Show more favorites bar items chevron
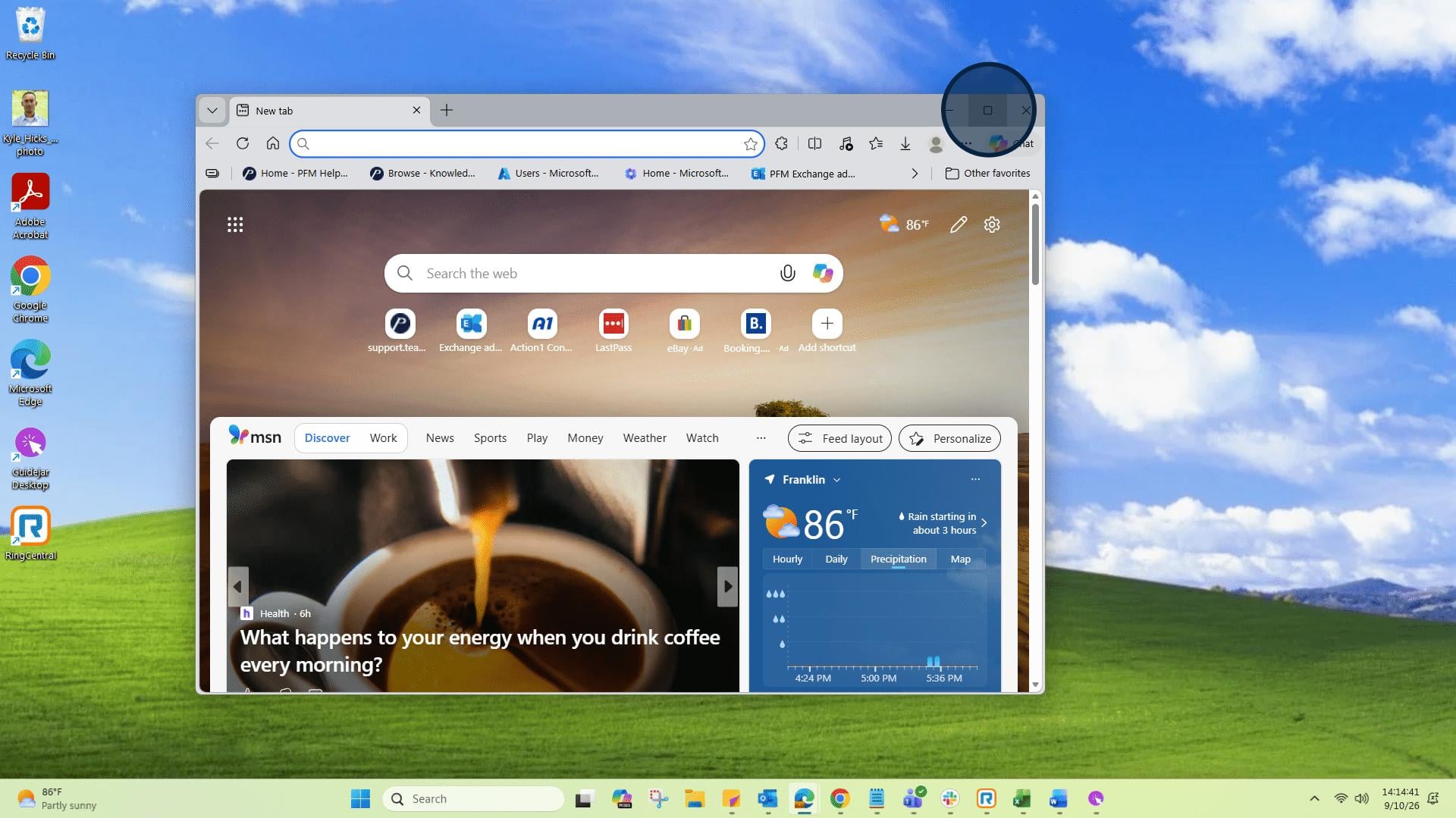The height and width of the screenshot is (818, 1456). [915, 174]
